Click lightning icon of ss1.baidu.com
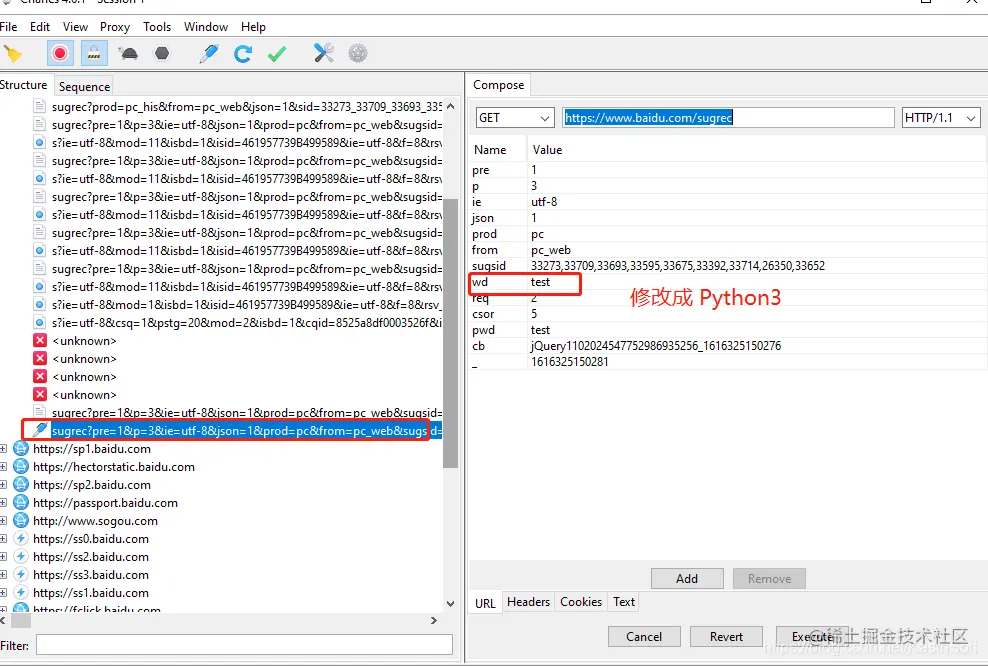This screenshot has height=666, width=988. [x=21, y=593]
